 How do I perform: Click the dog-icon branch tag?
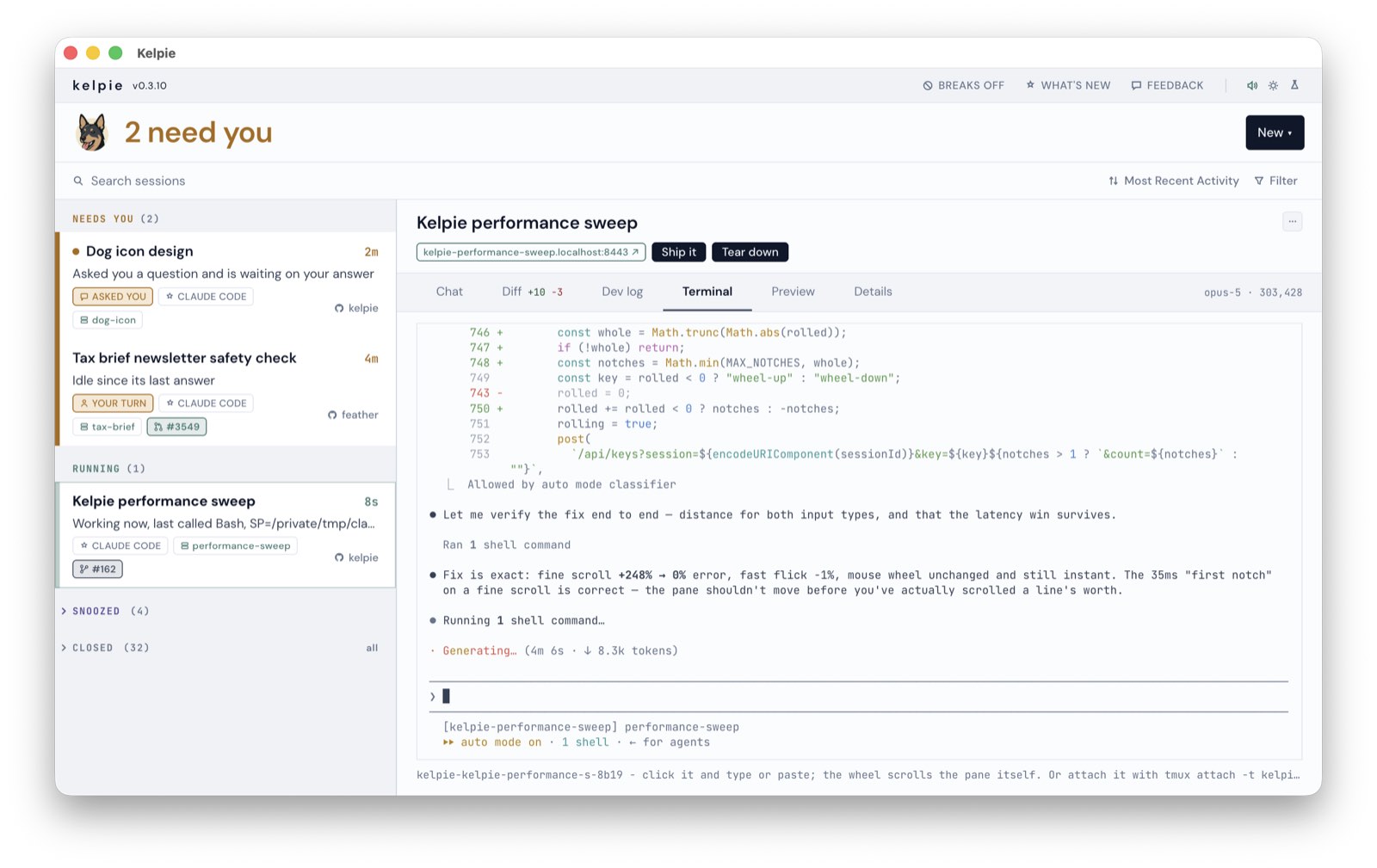[108, 320]
